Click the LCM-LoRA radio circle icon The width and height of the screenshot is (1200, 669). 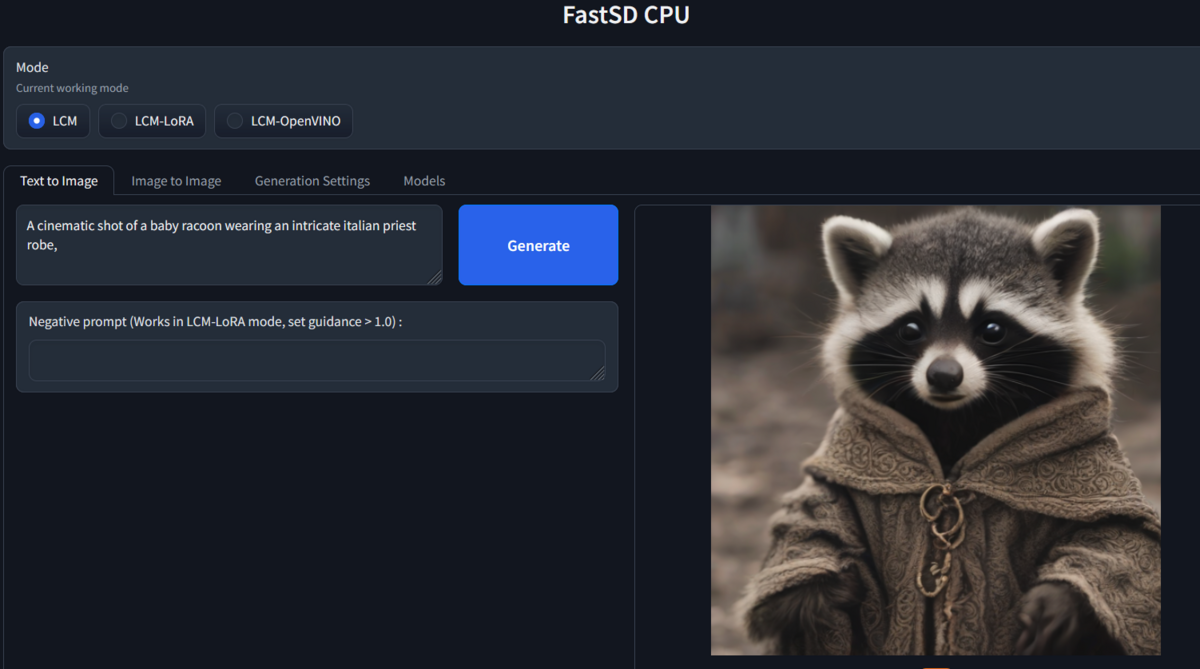120,120
